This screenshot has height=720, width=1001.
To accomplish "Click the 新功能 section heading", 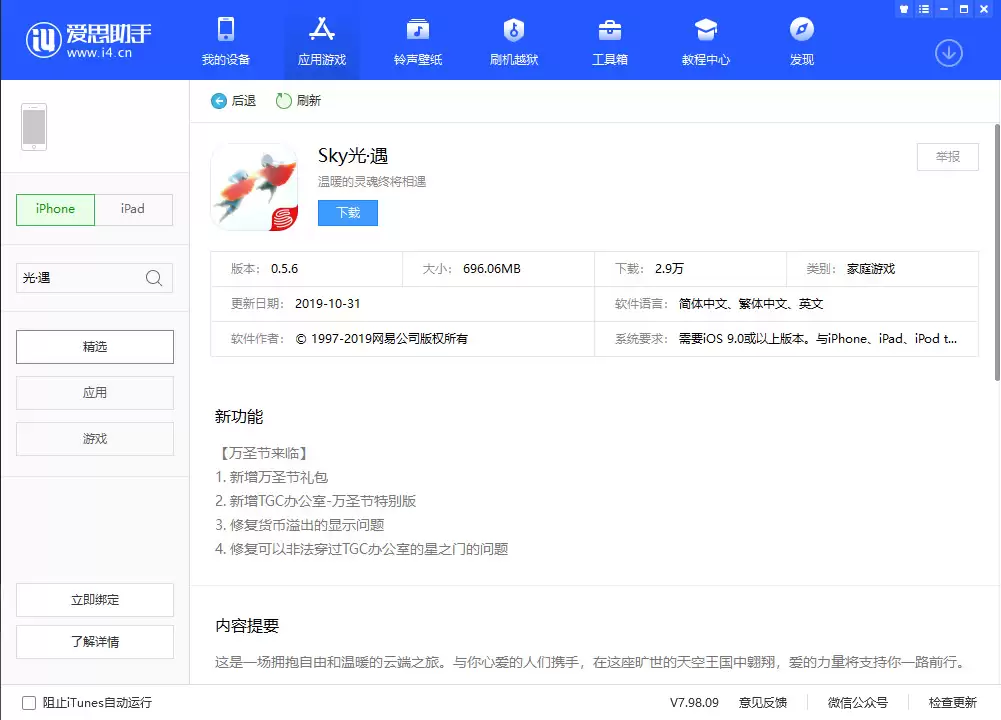I will pyautogui.click(x=239, y=417).
